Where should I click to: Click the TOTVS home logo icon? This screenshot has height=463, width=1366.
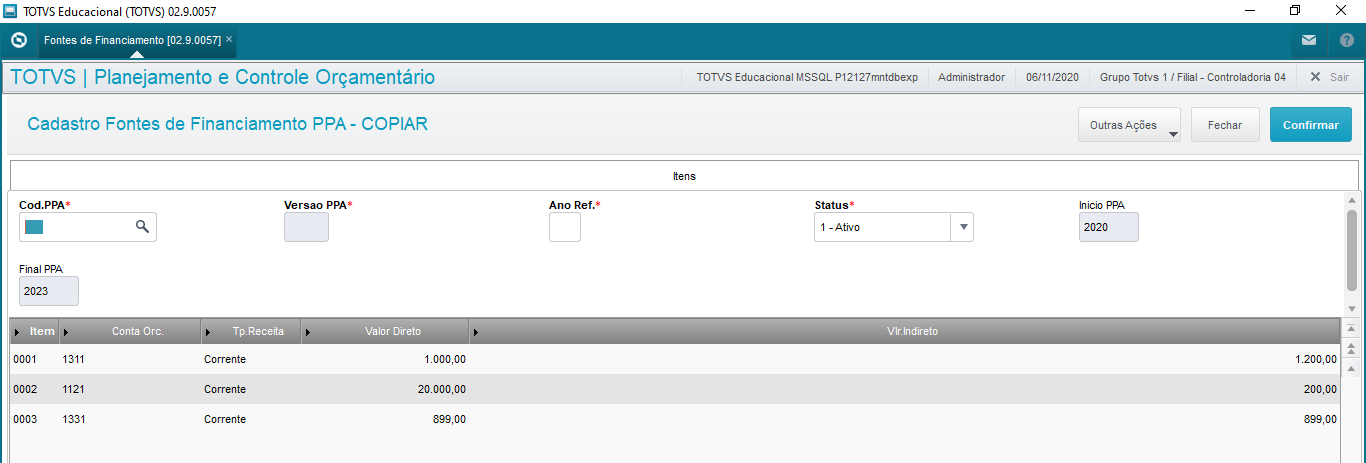pyautogui.click(x=18, y=40)
